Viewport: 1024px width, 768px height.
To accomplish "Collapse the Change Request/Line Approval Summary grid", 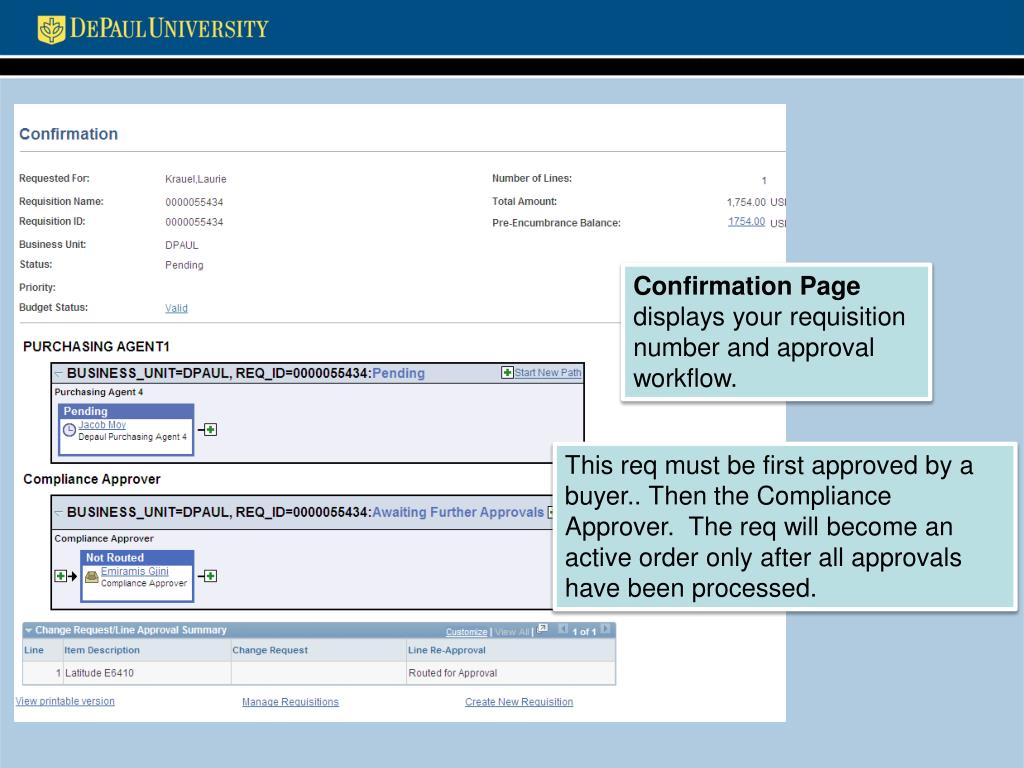I will pyautogui.click(x=28, y=630).
